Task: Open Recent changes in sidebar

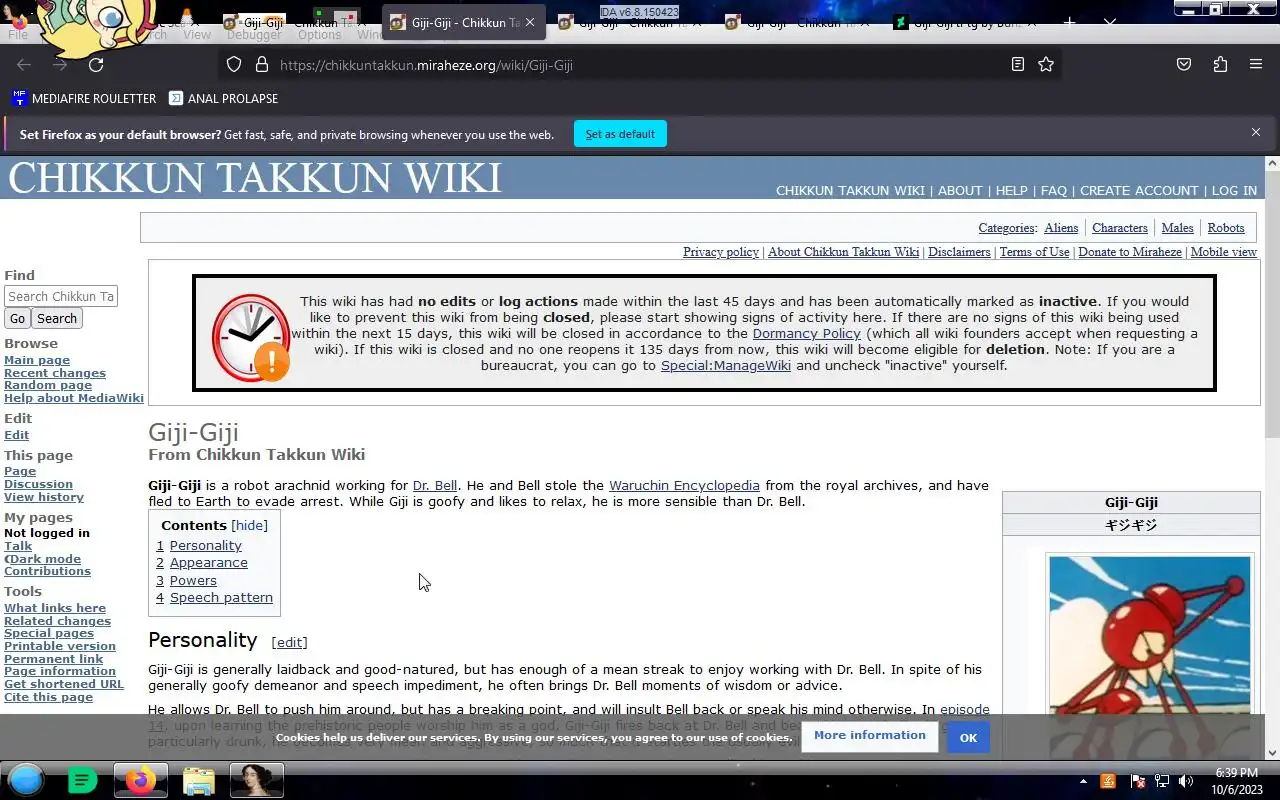Action: click(x=55, y=373)
